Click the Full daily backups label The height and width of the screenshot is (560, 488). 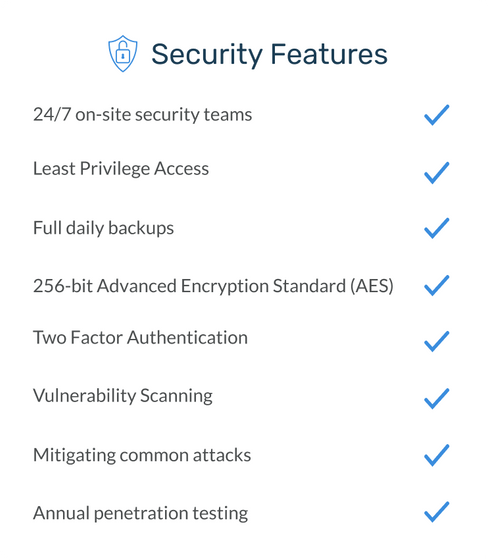pyautogui.click(x=104, y=228)
